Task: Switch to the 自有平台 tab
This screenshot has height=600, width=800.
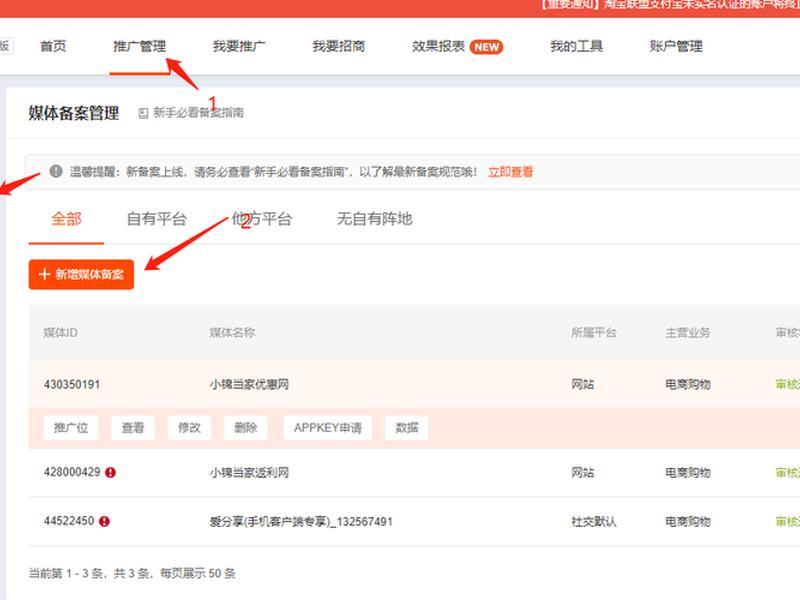Action: click(x=157, y=219)
